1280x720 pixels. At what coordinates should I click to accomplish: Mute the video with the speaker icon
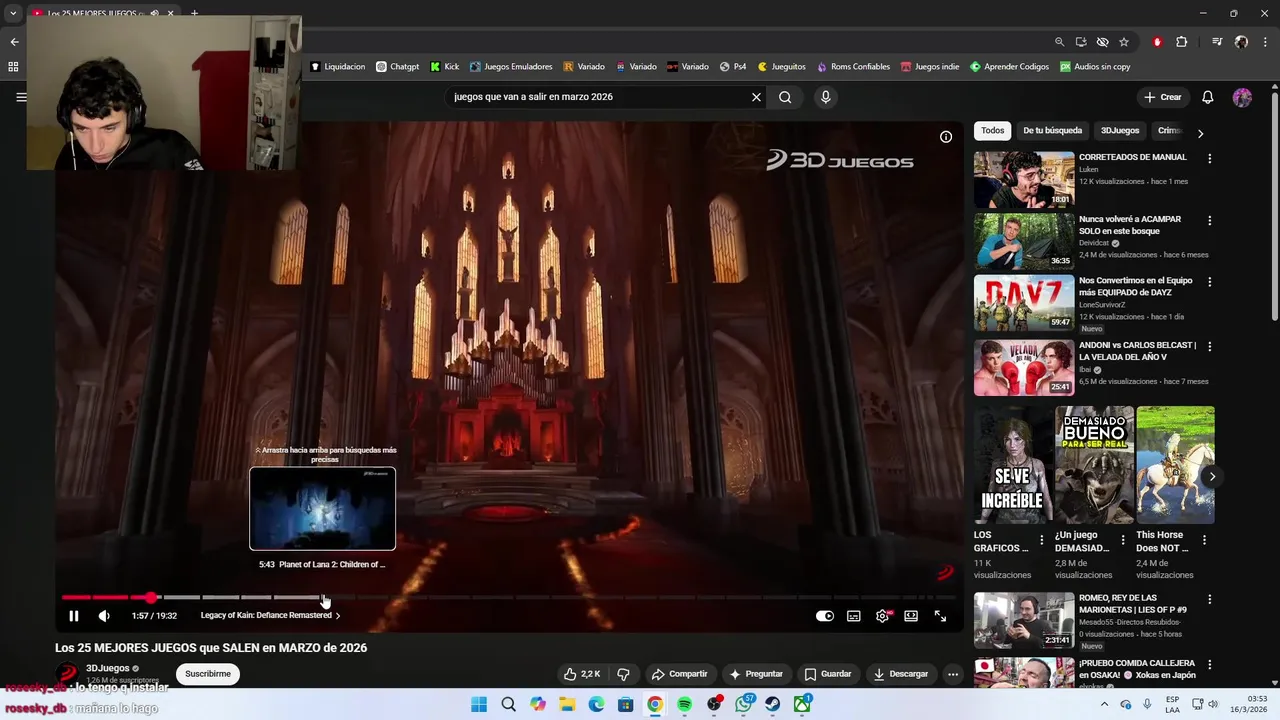(x=104, y=616)
